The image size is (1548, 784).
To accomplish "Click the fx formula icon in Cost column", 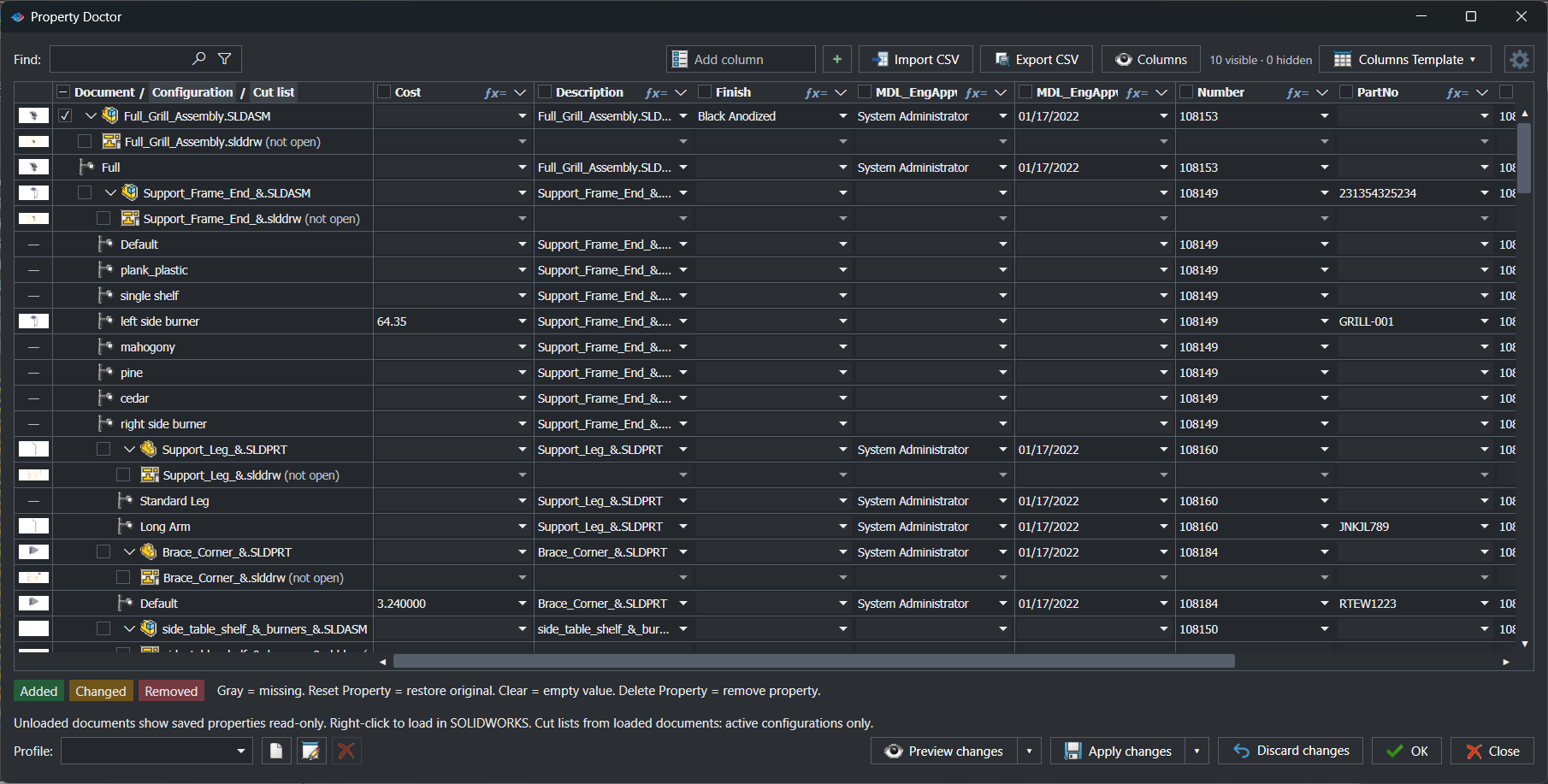I will (x=494, y=92).
